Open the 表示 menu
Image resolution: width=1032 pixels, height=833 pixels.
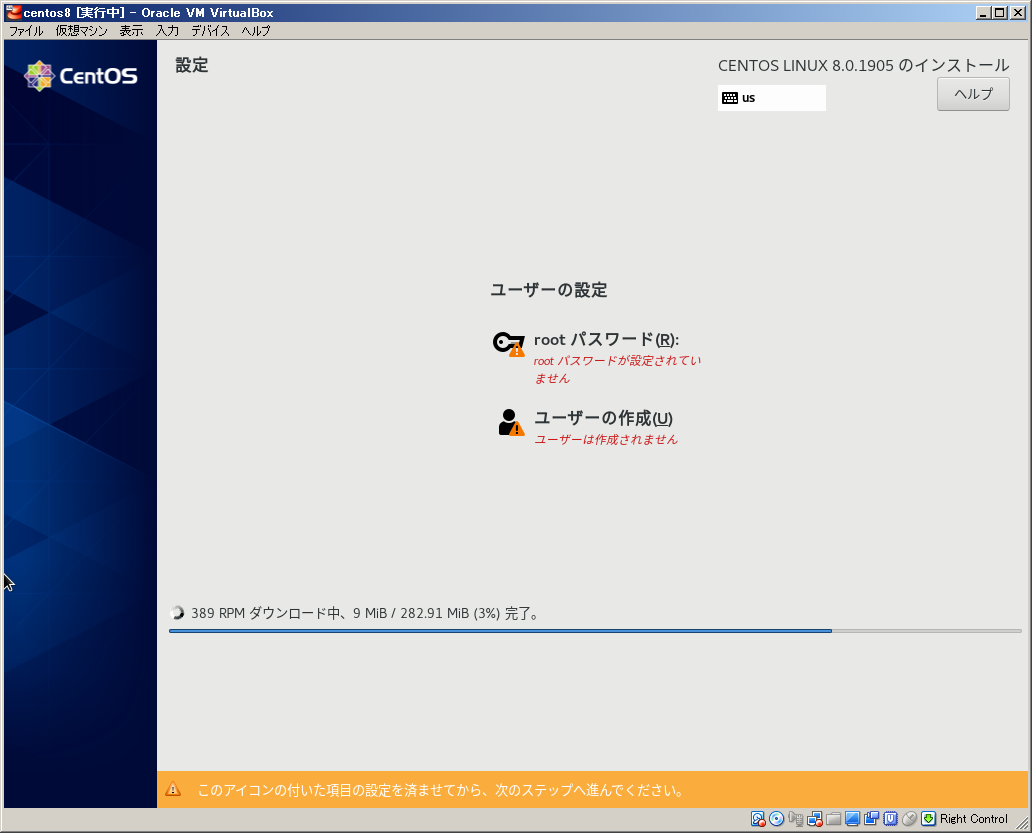coord(131,31)
